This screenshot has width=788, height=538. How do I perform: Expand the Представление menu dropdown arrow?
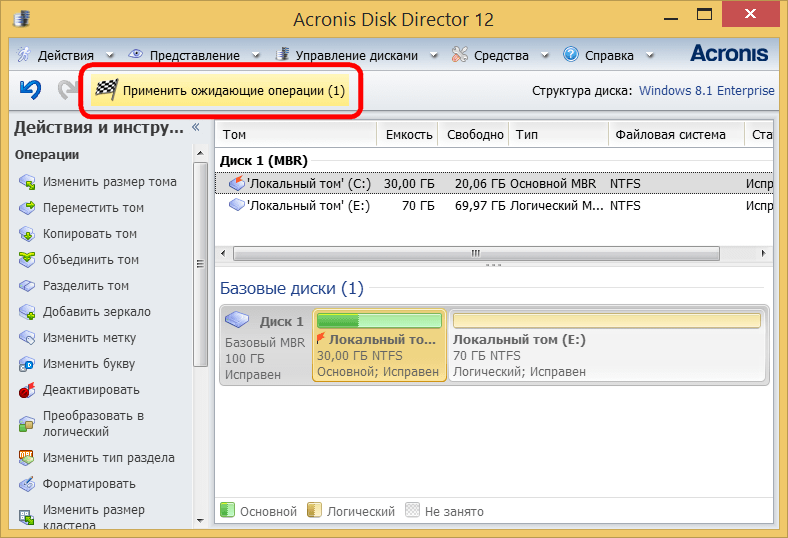[x=256, y=56]
